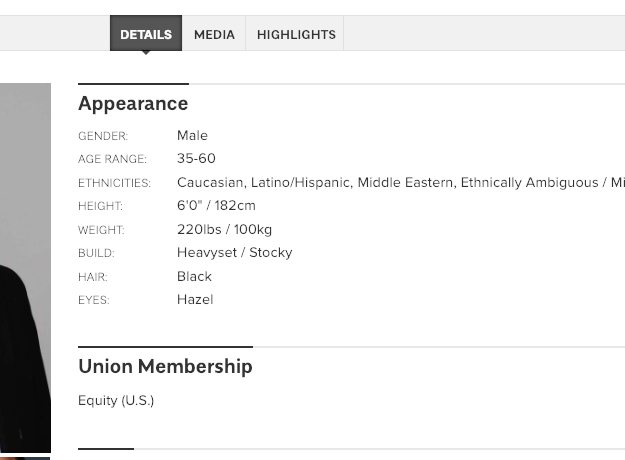Click the "Hazel" eyes value

point(195,300)
